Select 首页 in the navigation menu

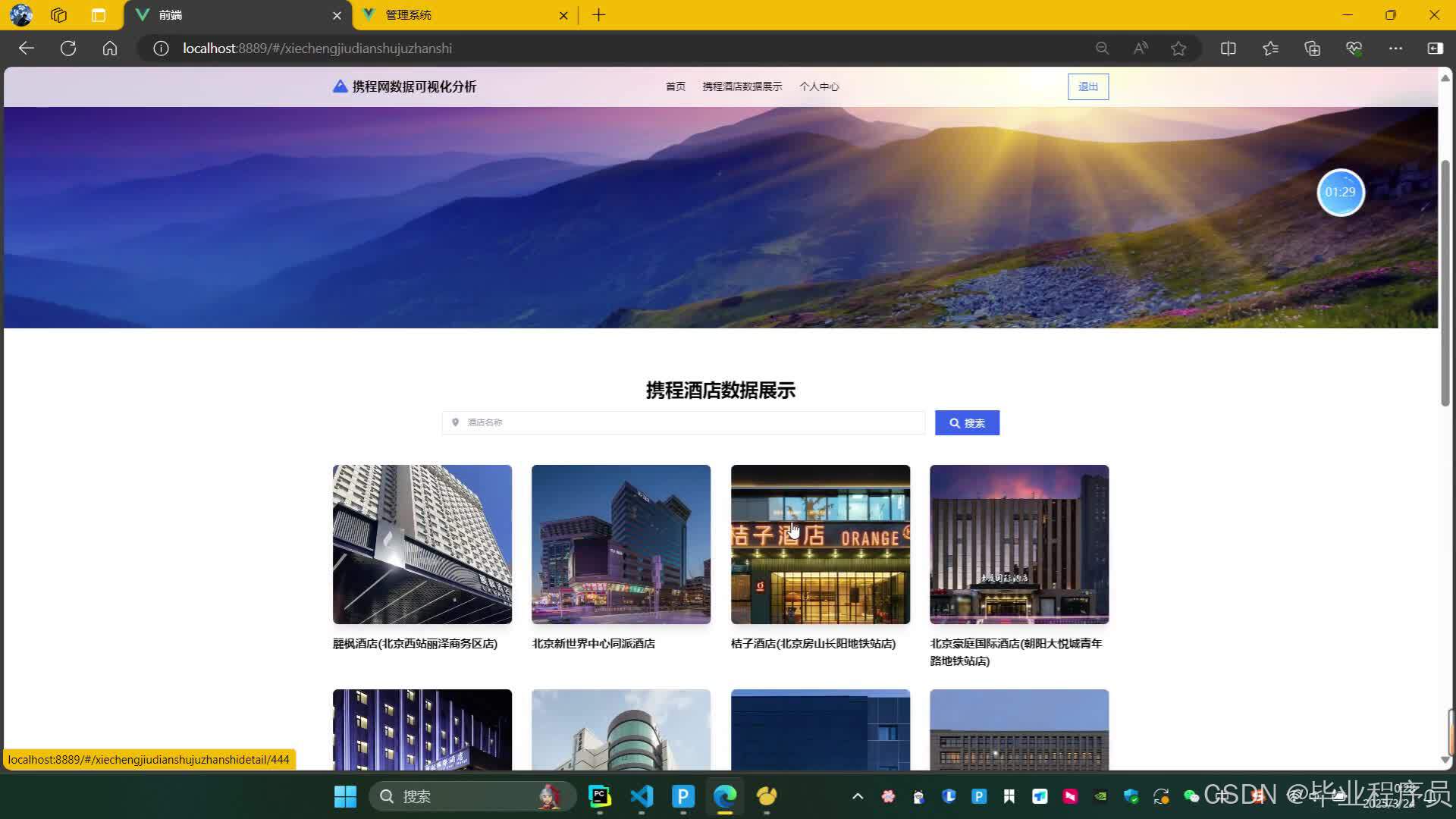click(x=675, y=86)
